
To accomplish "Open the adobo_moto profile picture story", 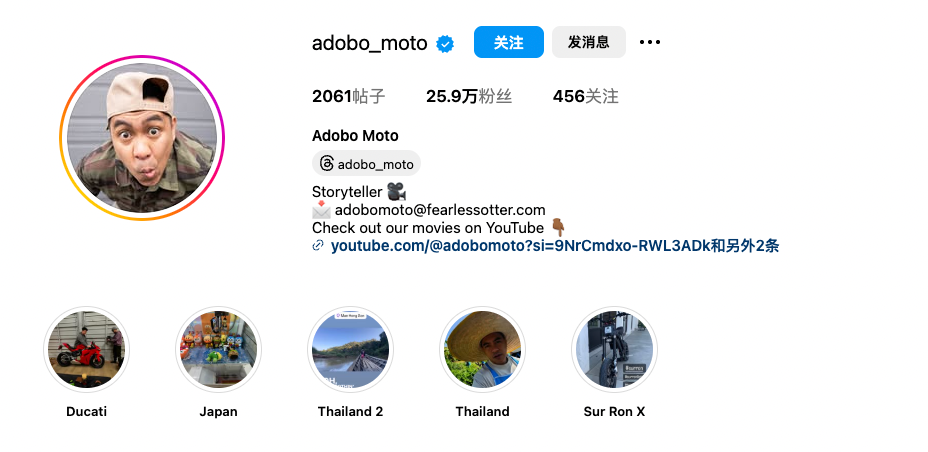I will [142, 138].
